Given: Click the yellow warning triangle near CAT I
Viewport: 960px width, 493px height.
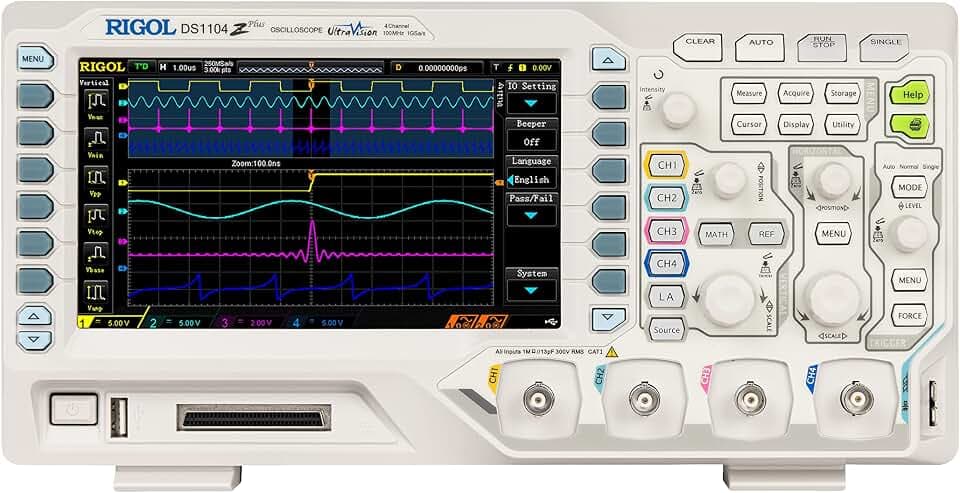Looking at the screenshot, I should coord(612,352).
